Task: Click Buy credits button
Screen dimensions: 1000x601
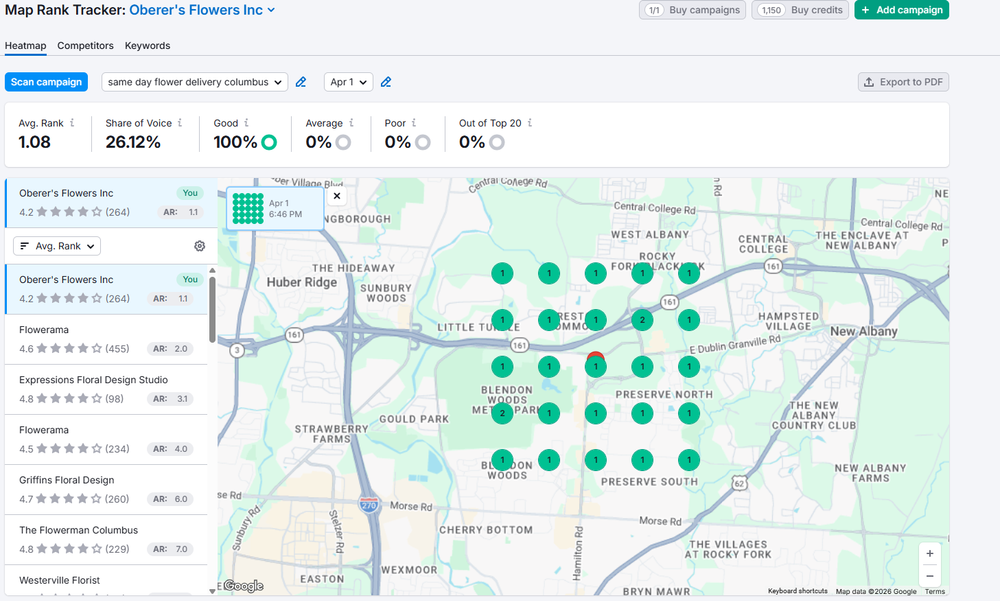Action: click(802, 10)
